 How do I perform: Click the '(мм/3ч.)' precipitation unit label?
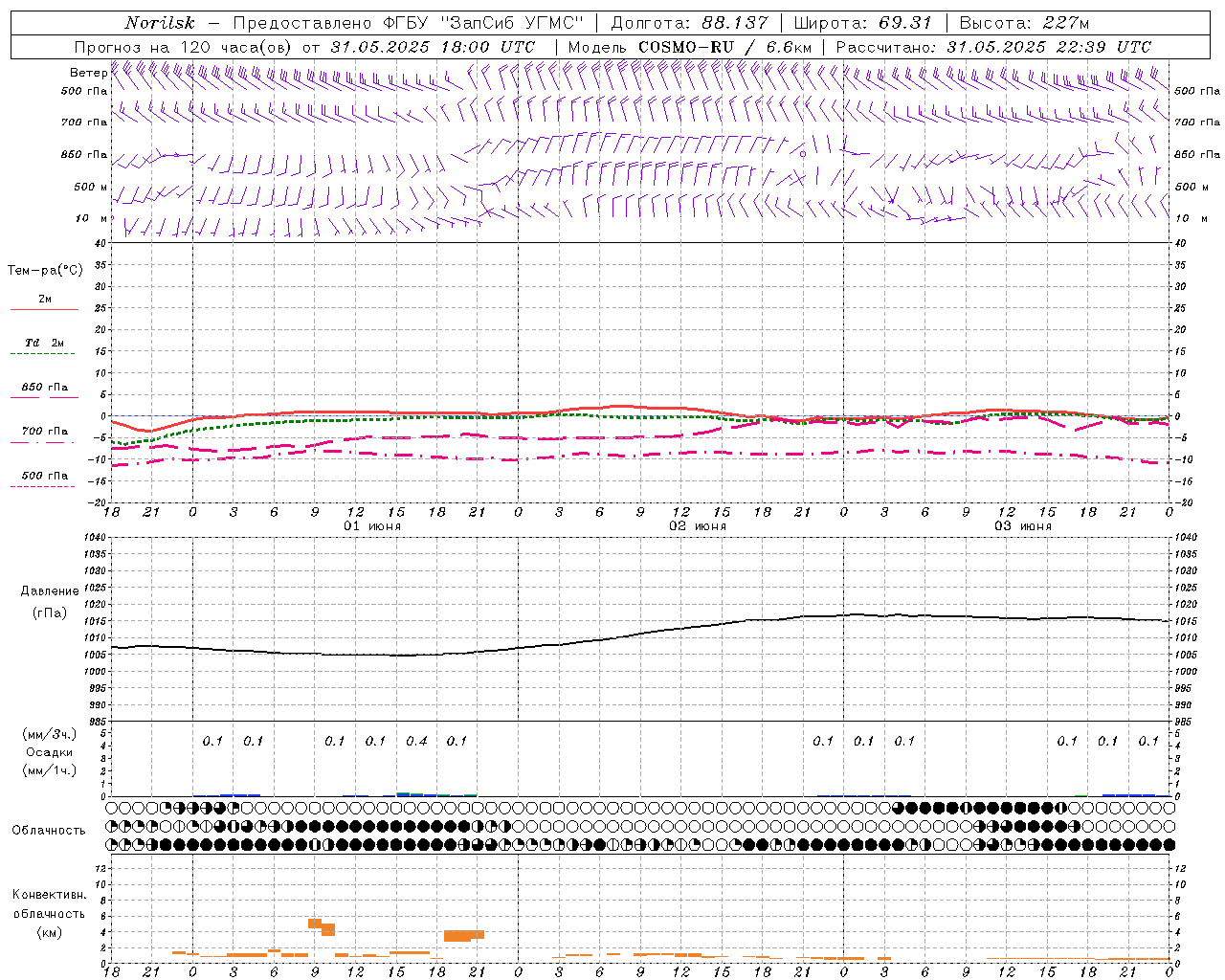tap(50, 734)
